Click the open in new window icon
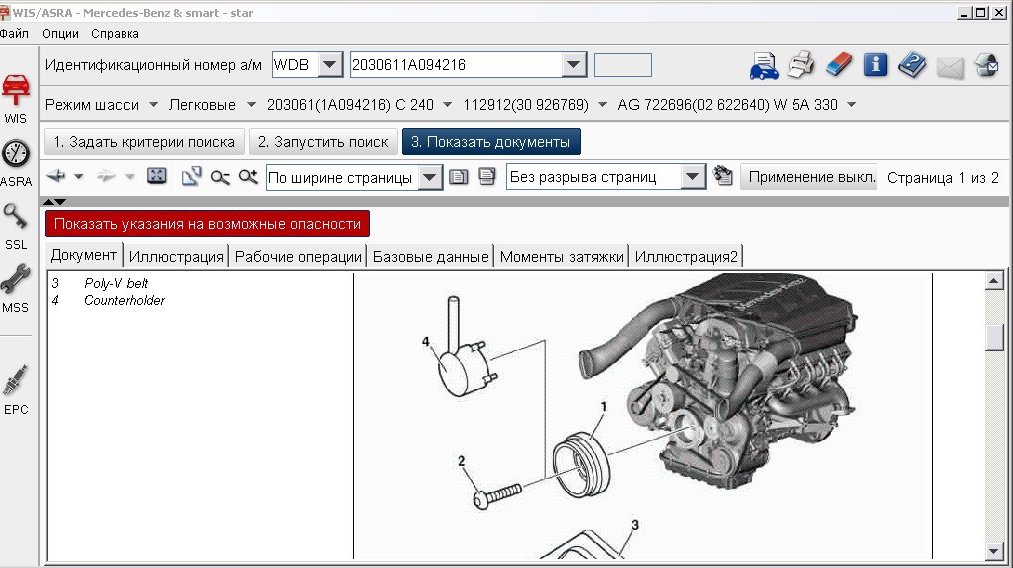This screenshot has height=568, width=1013. coord(191,176)
